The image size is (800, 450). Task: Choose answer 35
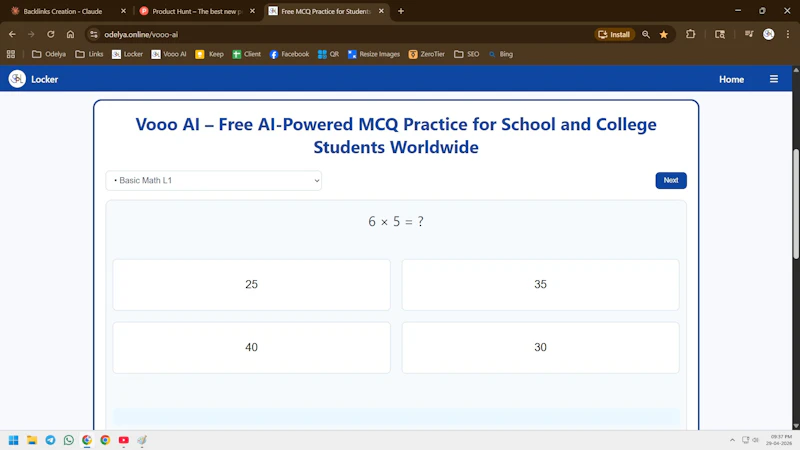540,285
